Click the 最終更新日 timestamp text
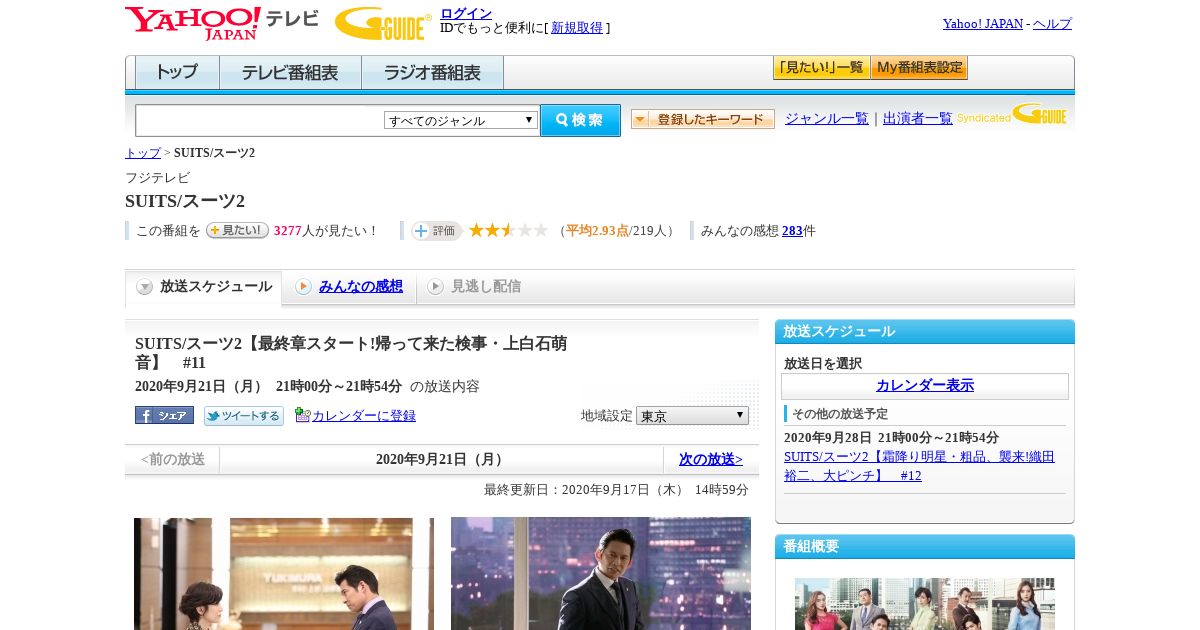Viewport: 1200px width, 630px height. pos(616,490)
